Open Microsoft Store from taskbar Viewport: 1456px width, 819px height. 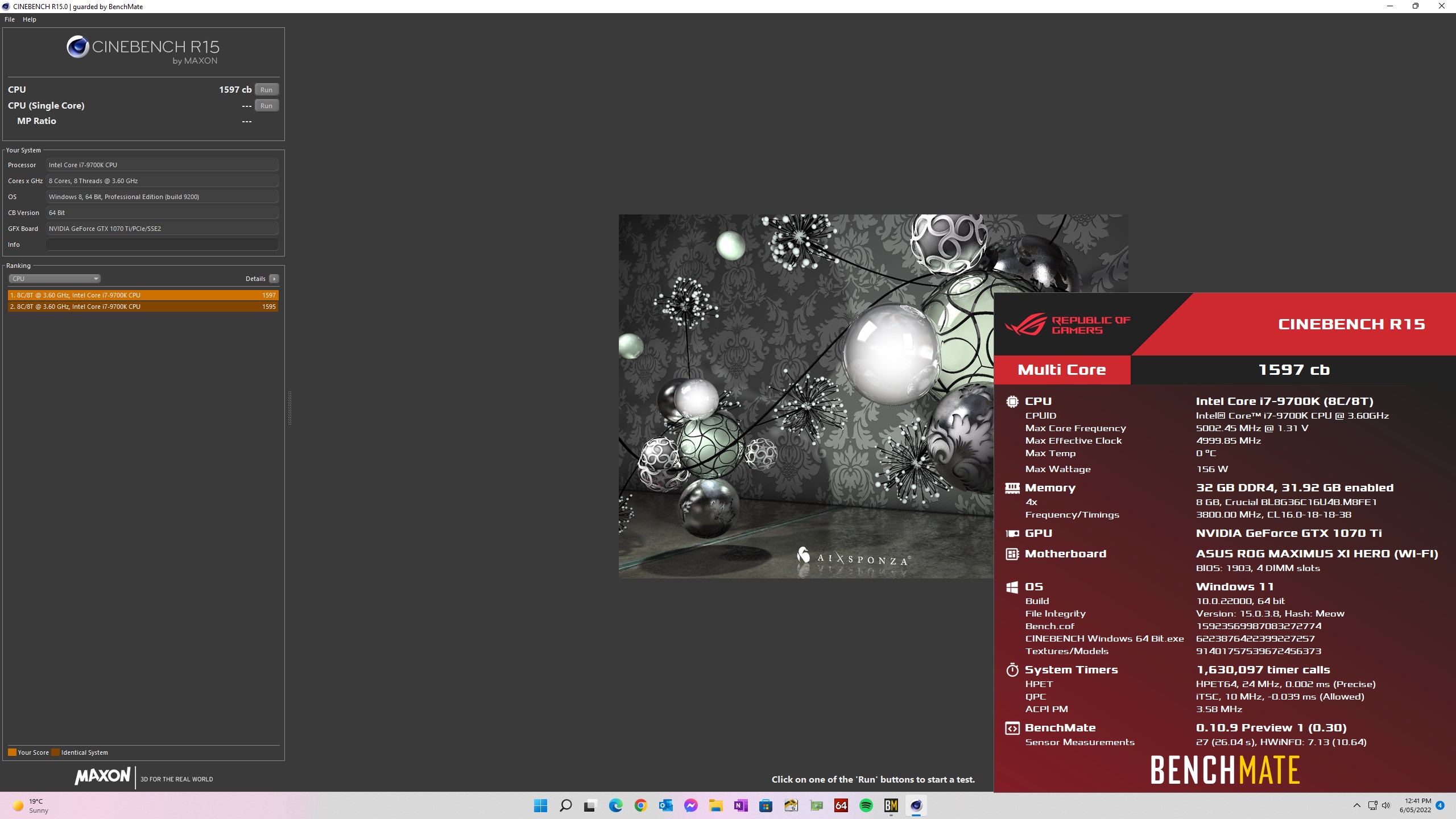(x=766, y=805)
